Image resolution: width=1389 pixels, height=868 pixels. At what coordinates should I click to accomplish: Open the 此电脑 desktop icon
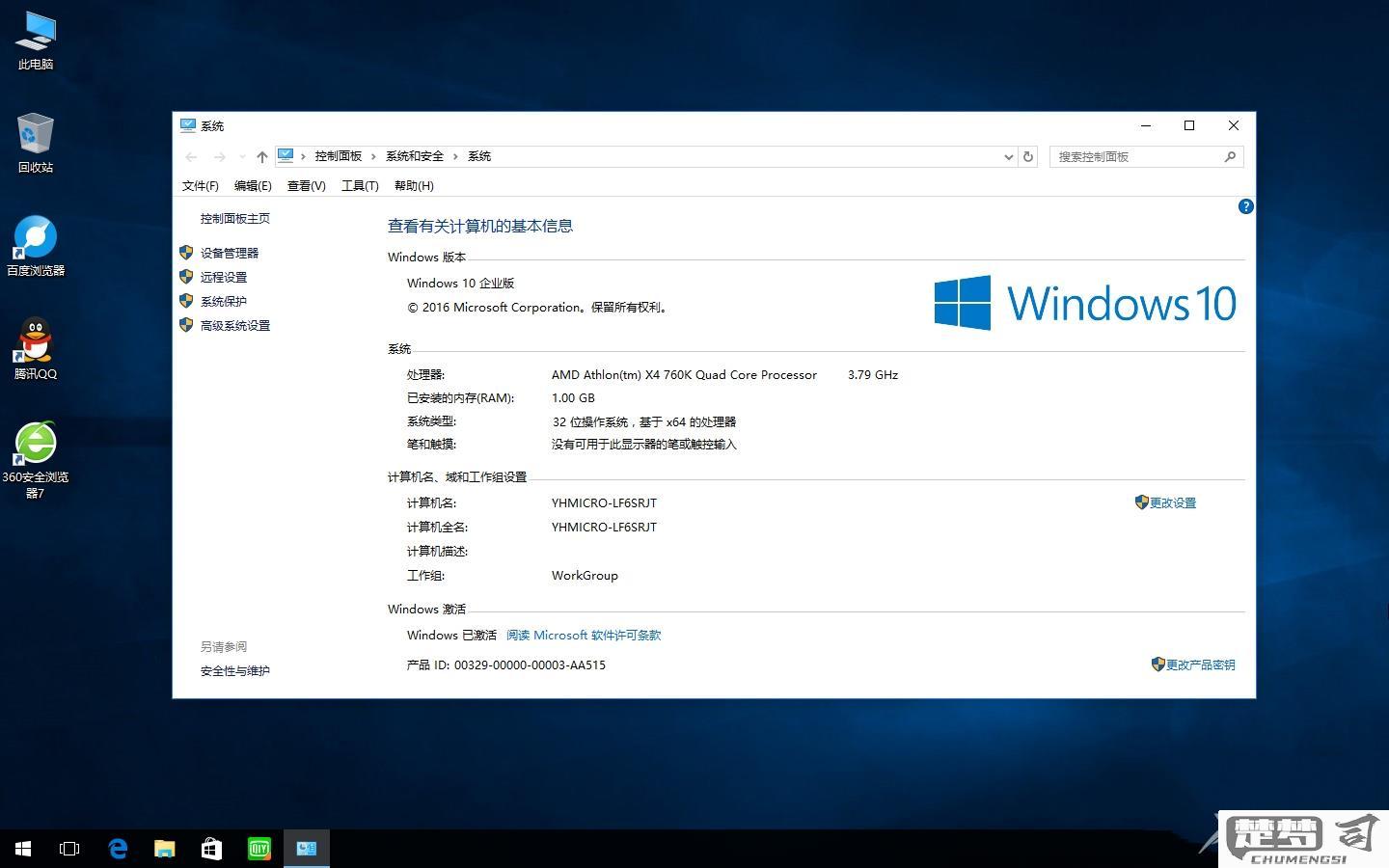(36, 41)
